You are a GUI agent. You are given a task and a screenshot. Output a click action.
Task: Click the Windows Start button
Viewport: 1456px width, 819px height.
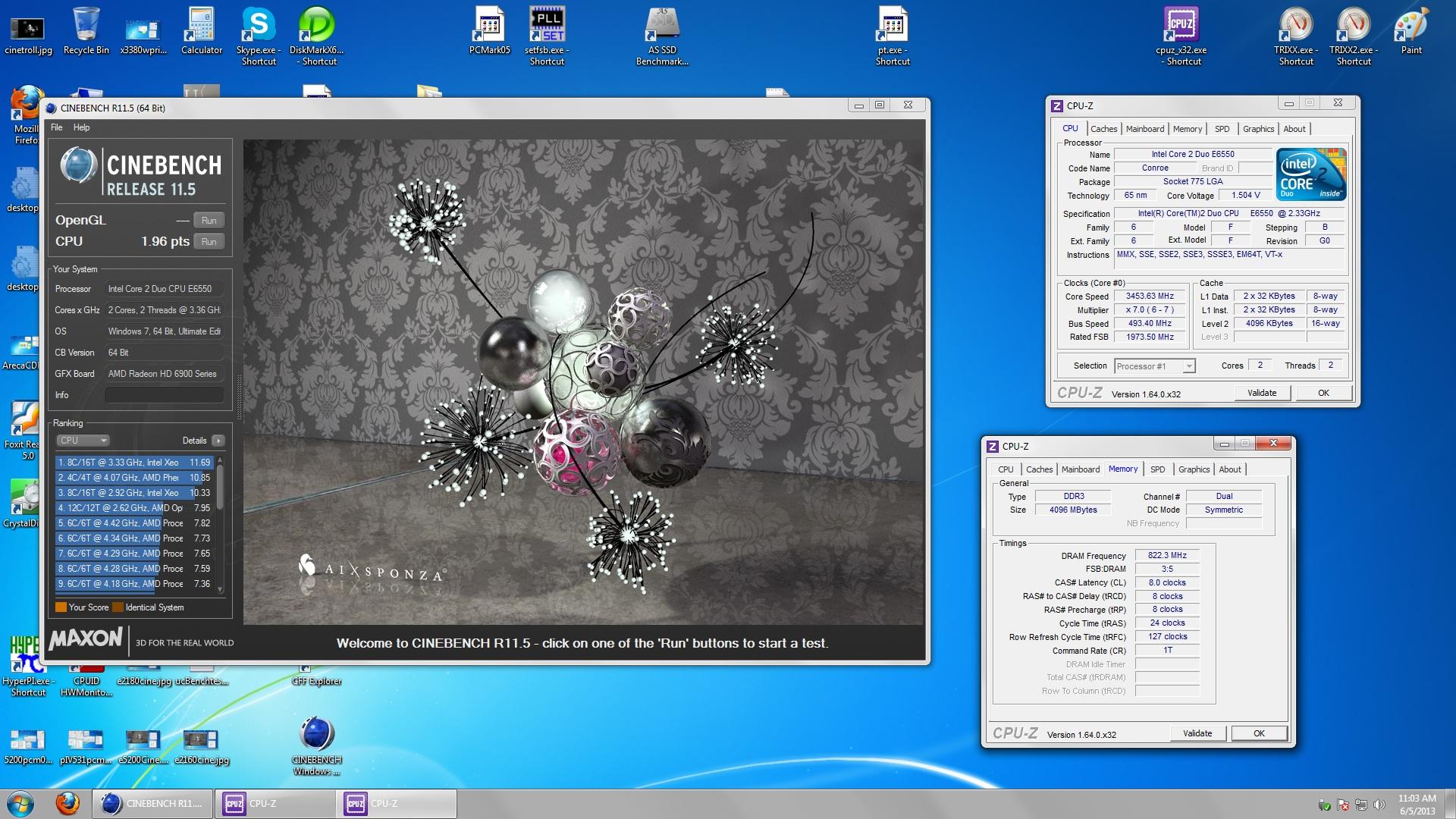point(20,804)
